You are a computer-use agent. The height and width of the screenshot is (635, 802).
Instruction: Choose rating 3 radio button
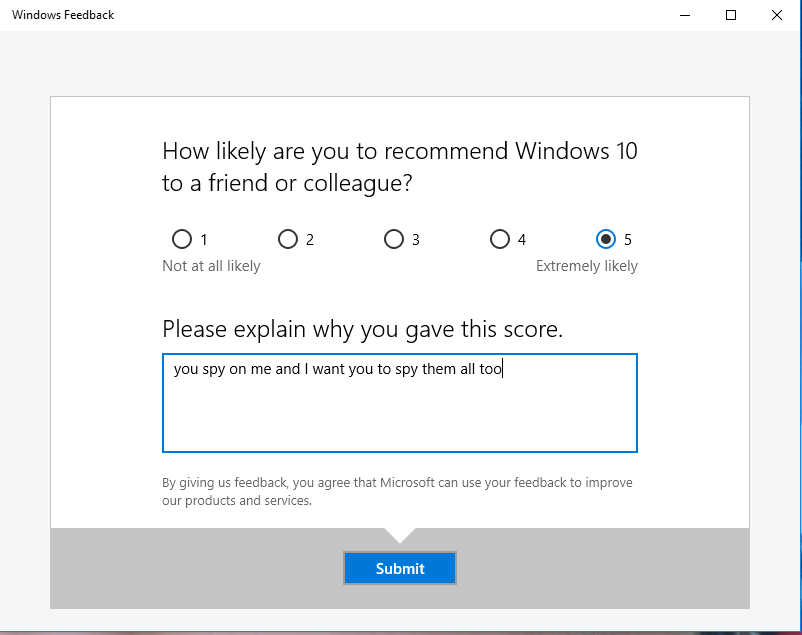[394, 239]
